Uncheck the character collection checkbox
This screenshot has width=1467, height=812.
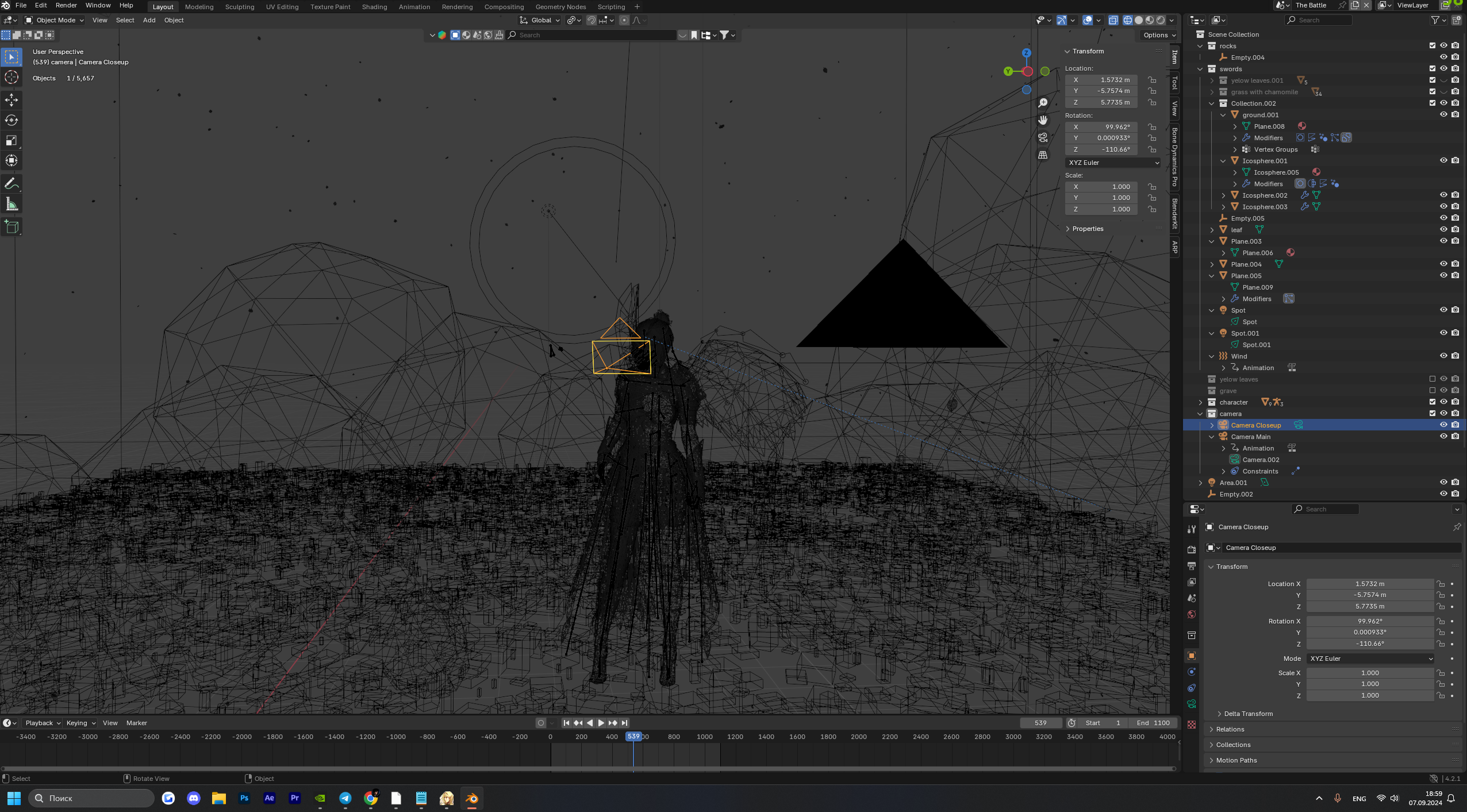(x=1432, y=402)
